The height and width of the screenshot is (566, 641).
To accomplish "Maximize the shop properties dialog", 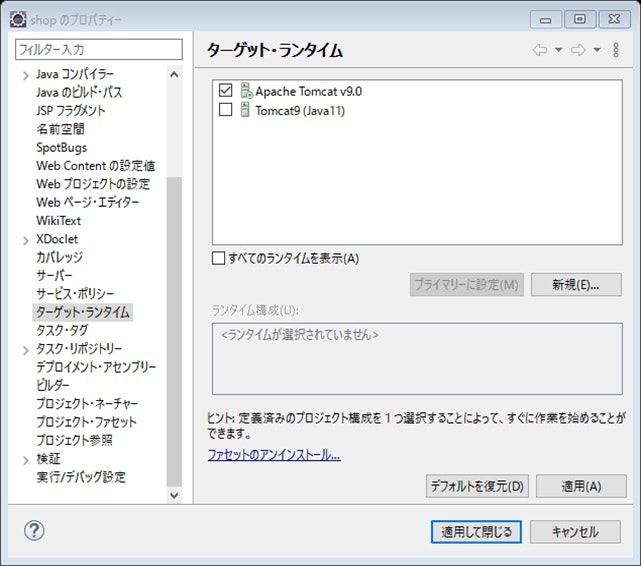I will (x=580, y=19).
